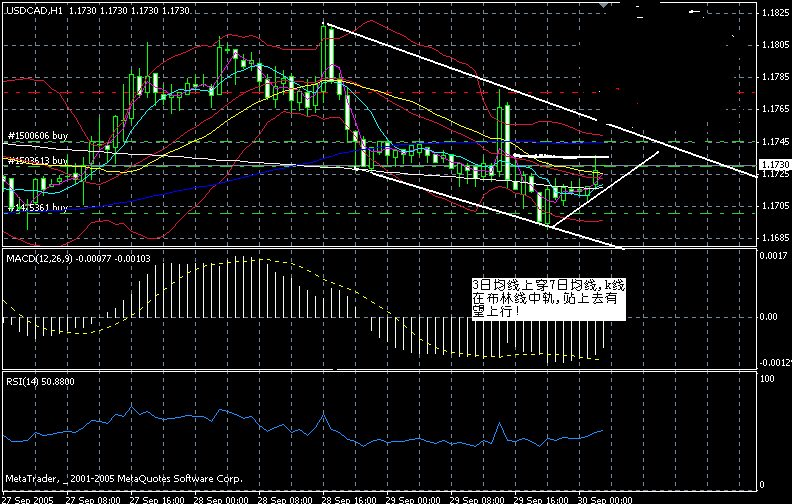The width and height of the screenshot is (792, 504).
Task: Click the 1.1685 price axis label
Action: pos(775,237)
